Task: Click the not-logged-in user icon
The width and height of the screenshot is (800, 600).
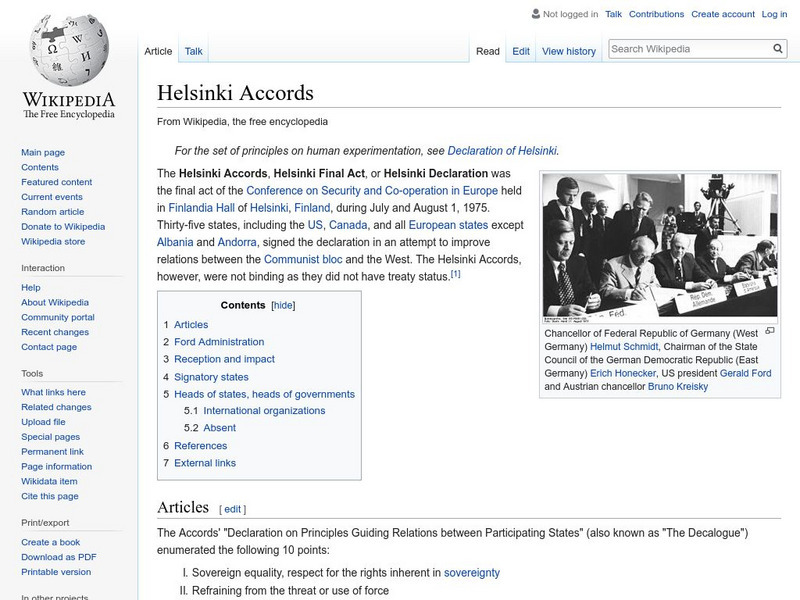Action: point(536,14)
